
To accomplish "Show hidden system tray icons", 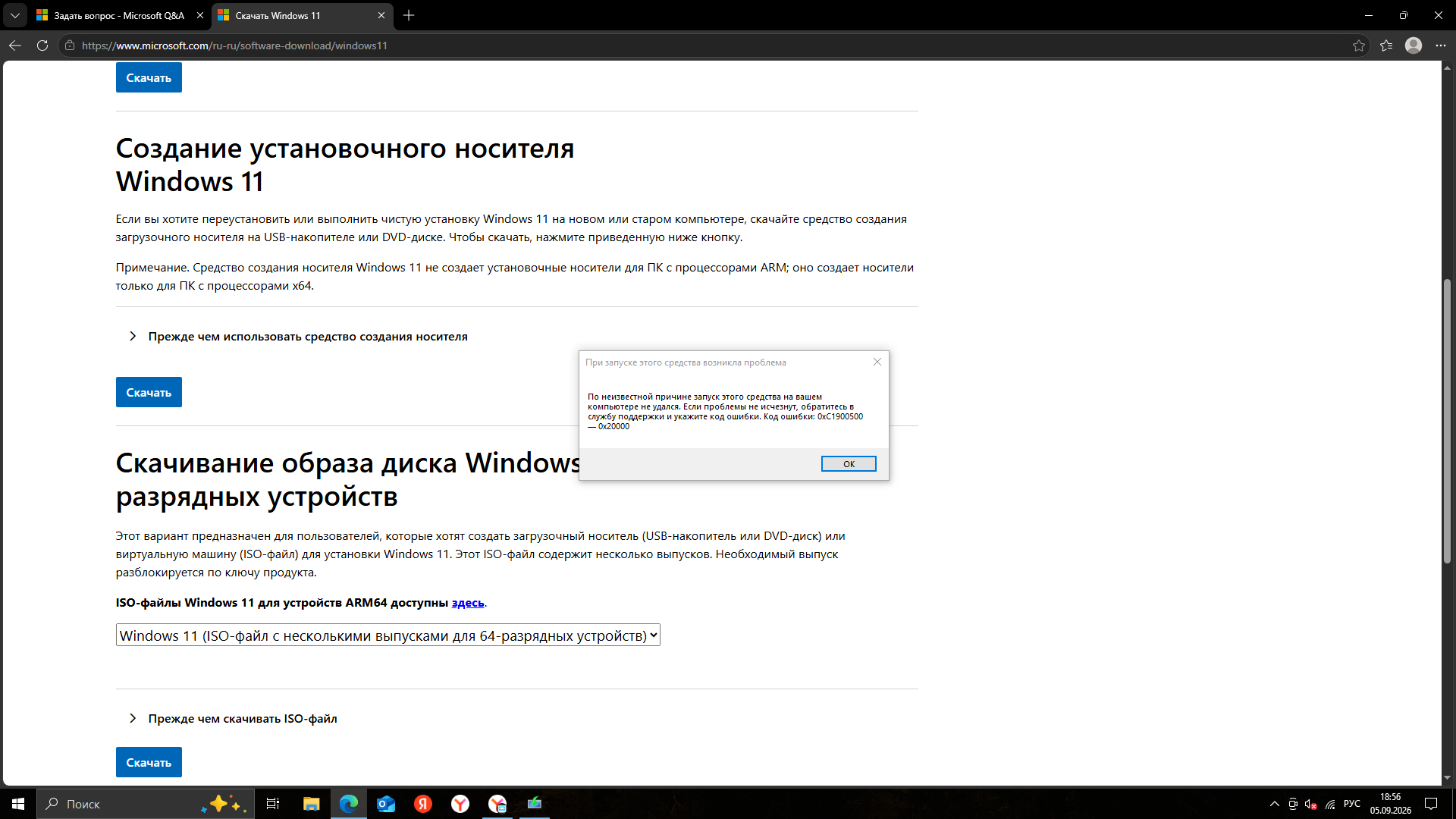I will pyautogui.click(x=1275, y=804).
